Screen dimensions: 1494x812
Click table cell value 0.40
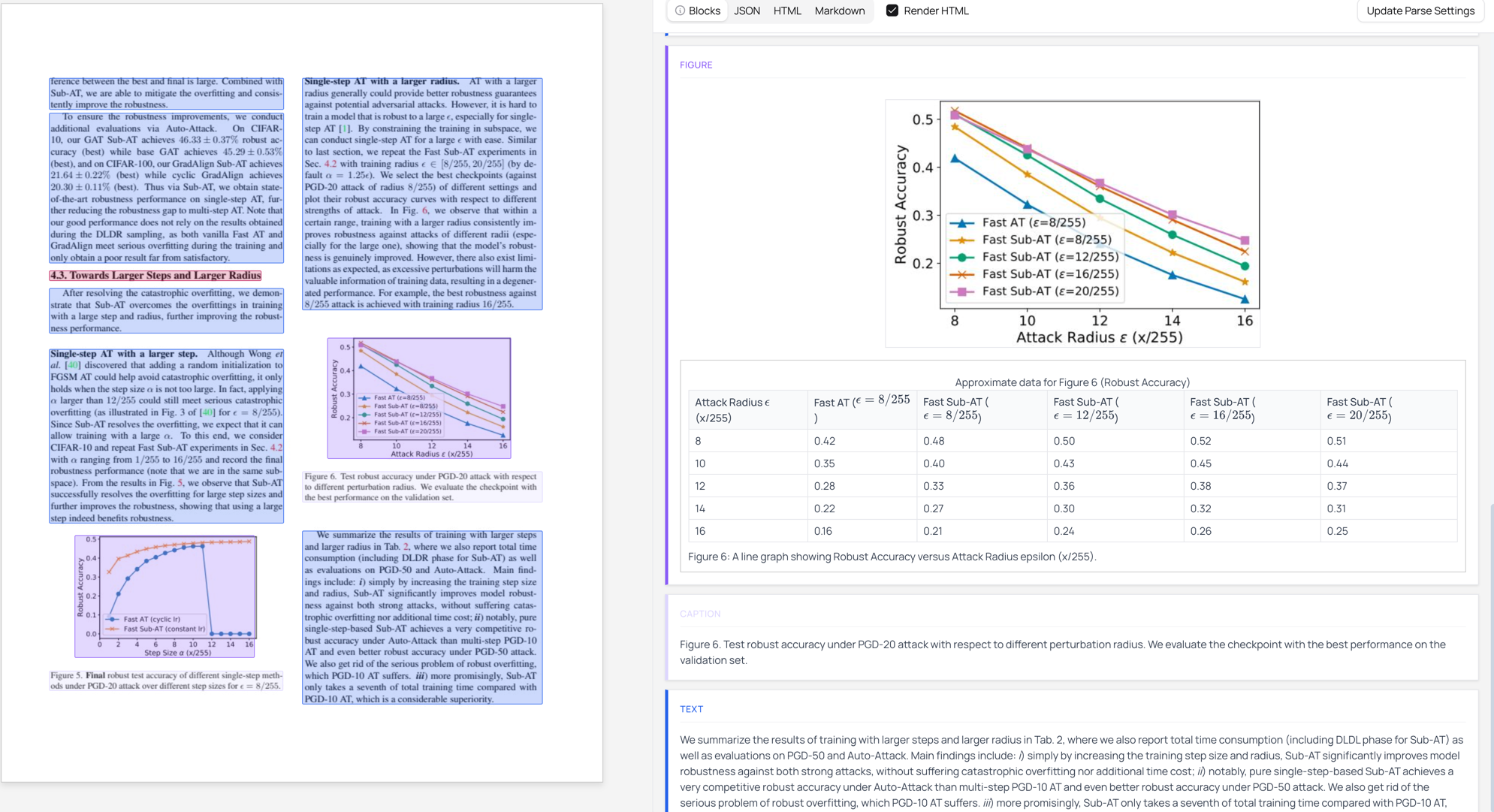934,463
